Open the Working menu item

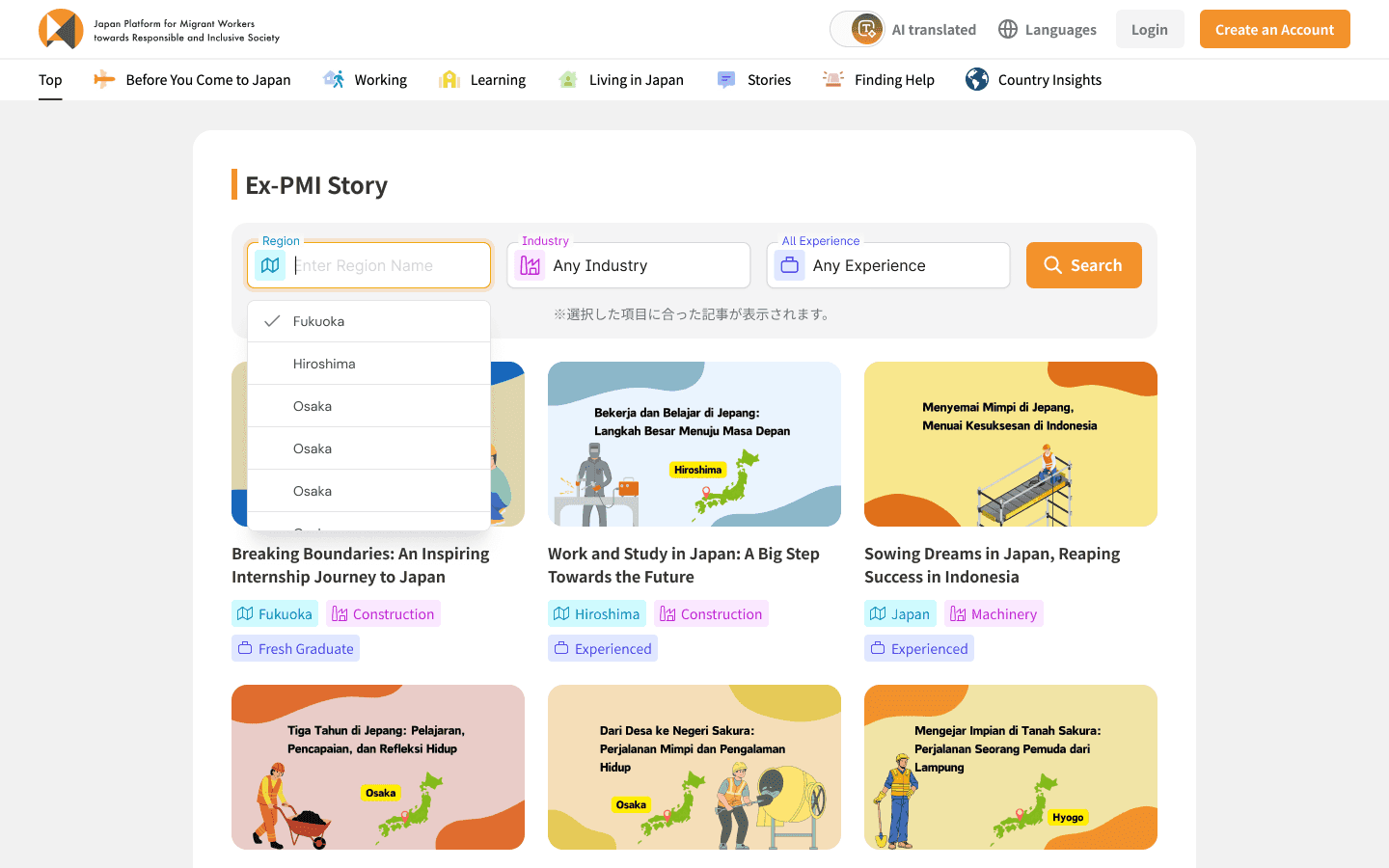point(365,80)
